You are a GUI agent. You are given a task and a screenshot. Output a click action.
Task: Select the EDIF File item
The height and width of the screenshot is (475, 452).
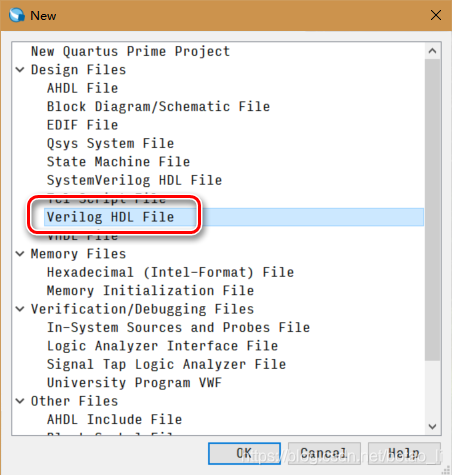pos(83,125)
